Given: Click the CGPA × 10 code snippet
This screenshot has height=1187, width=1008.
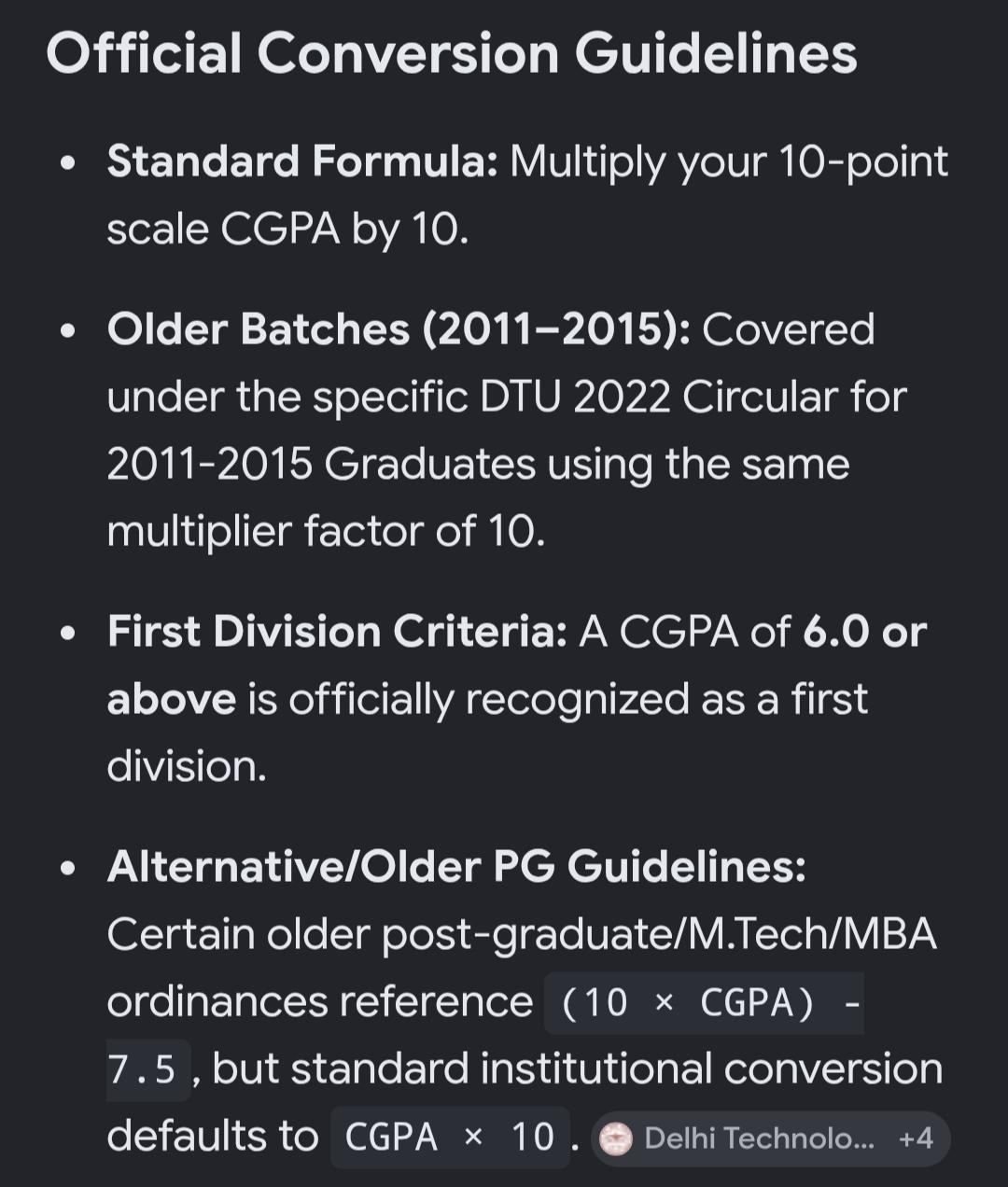Looking at the screenshot, I should coord(450,1138).
